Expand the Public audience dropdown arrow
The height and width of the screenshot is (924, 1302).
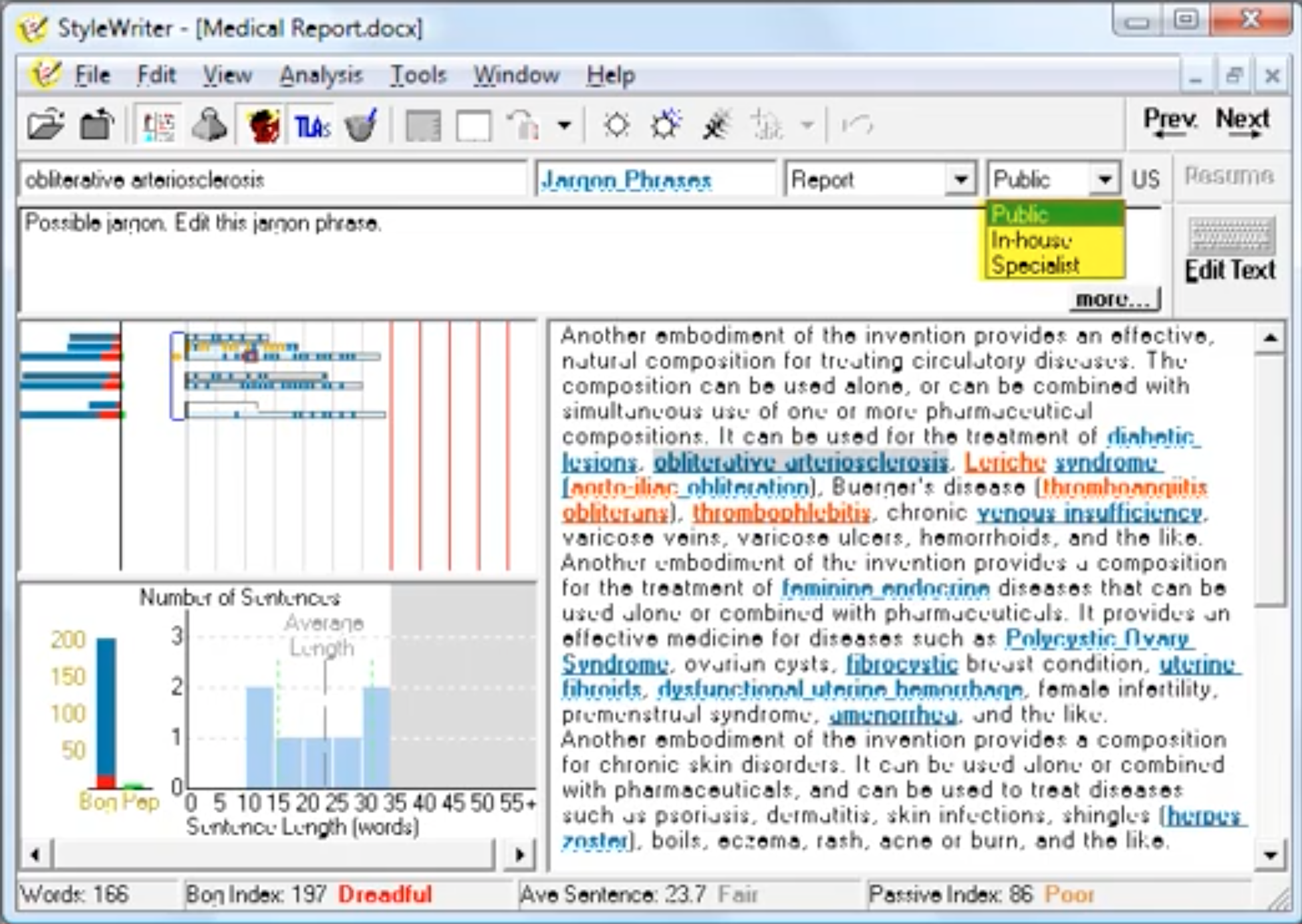point(1105,179)
